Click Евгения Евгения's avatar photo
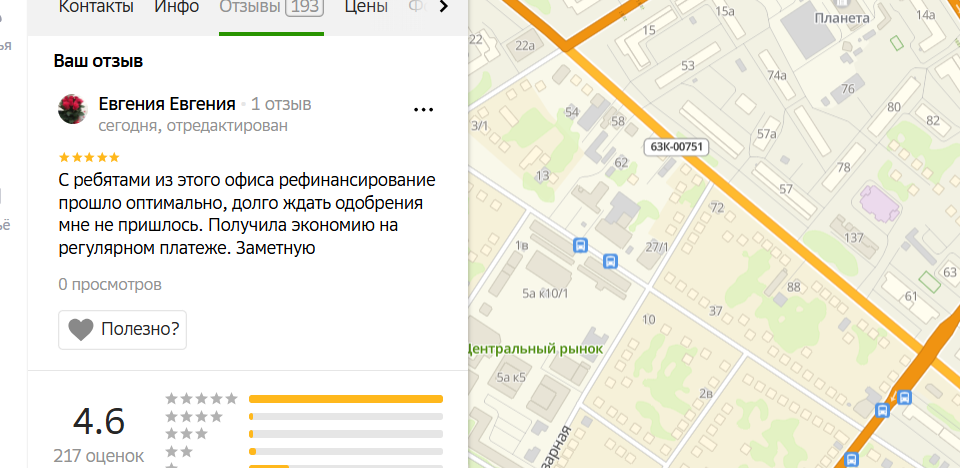The width and height of the screenshot is (960, 468). (x=73, y=109)
